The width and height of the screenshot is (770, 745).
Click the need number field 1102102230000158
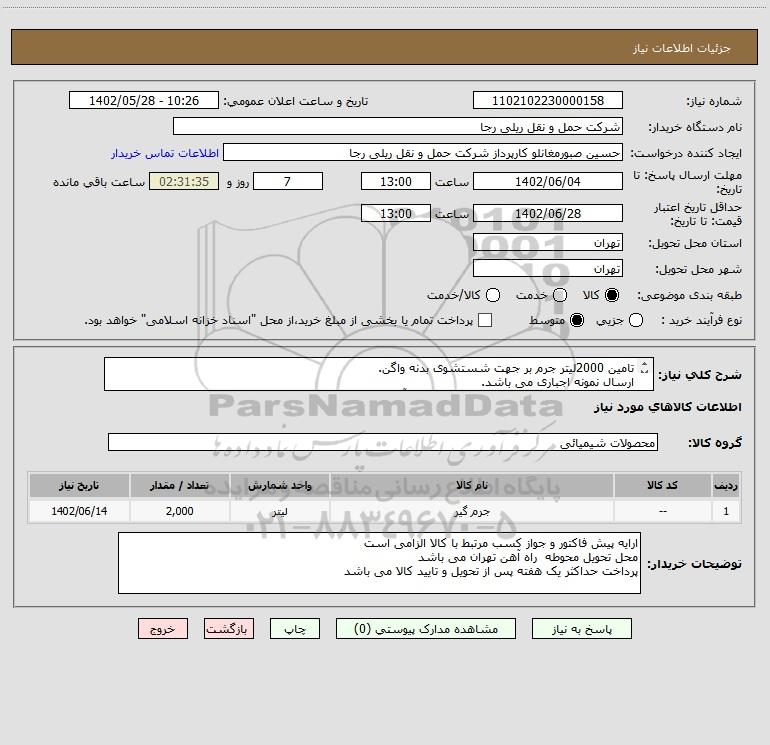pos(548,101)
